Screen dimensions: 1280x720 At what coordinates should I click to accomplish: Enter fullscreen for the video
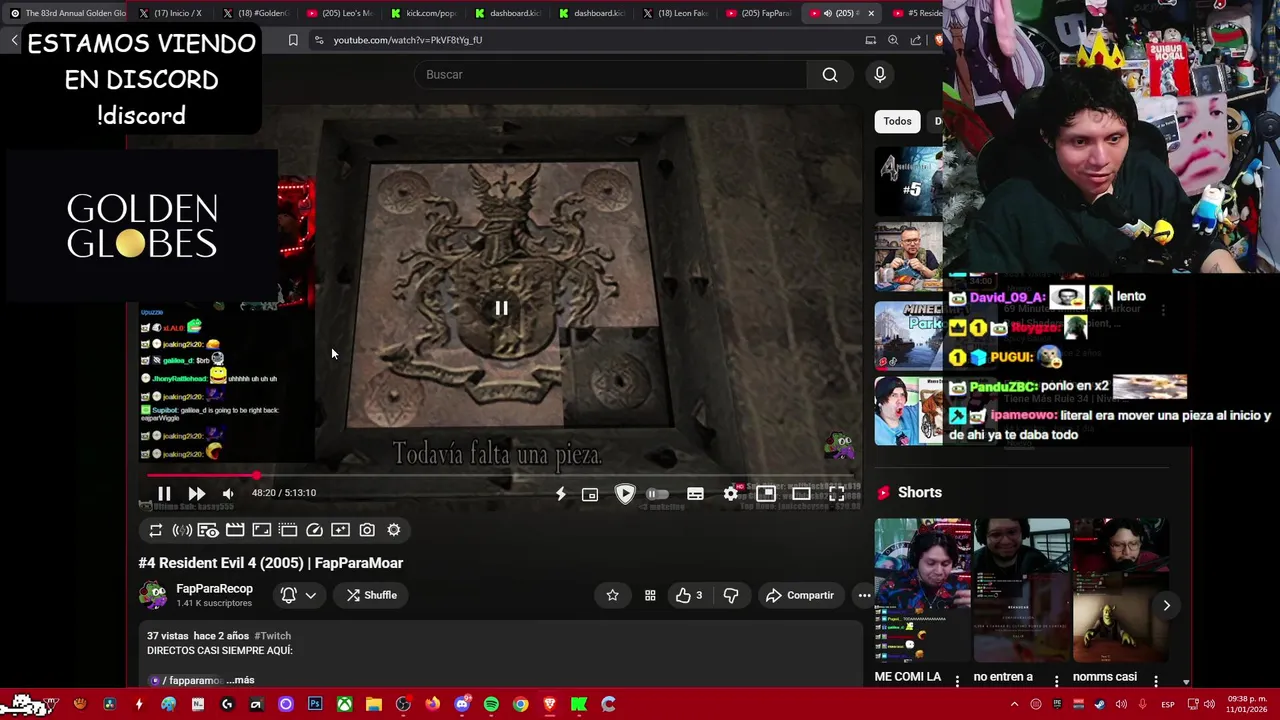tap(837, 494)
